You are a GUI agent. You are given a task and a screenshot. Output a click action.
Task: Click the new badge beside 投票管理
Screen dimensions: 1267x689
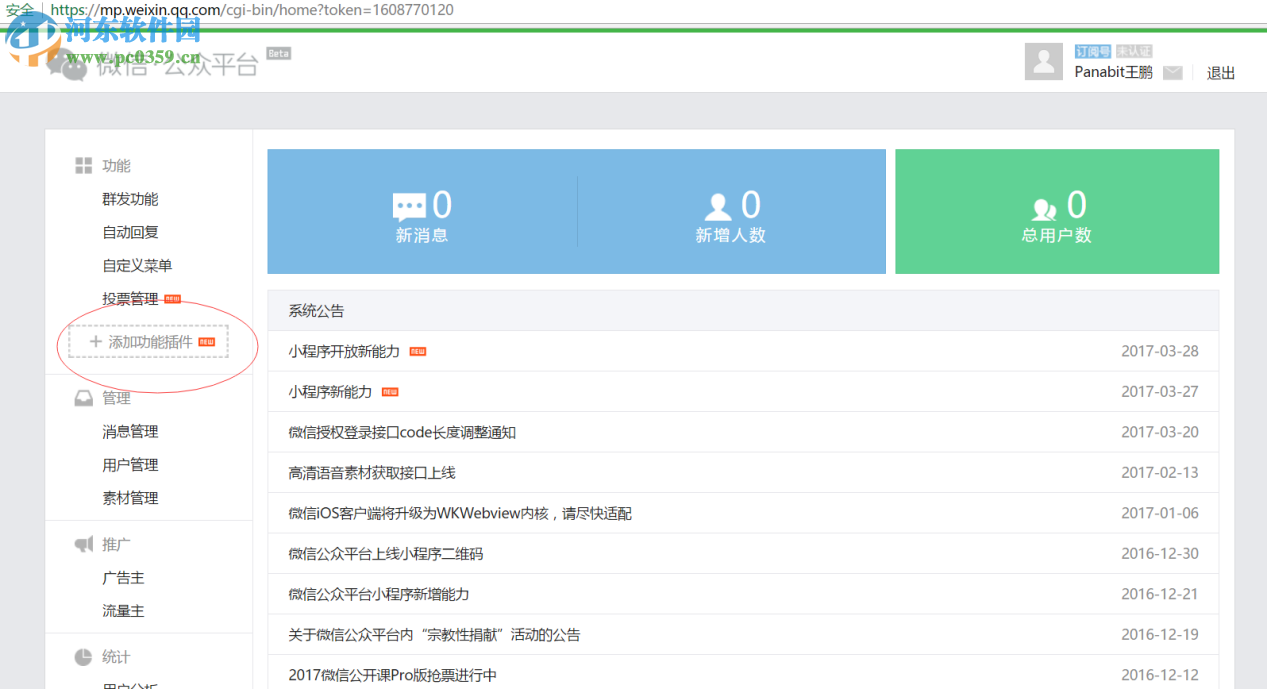(173, 298)
